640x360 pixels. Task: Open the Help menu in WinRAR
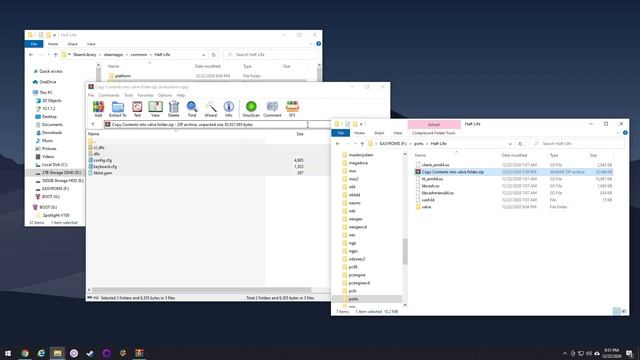181,95
